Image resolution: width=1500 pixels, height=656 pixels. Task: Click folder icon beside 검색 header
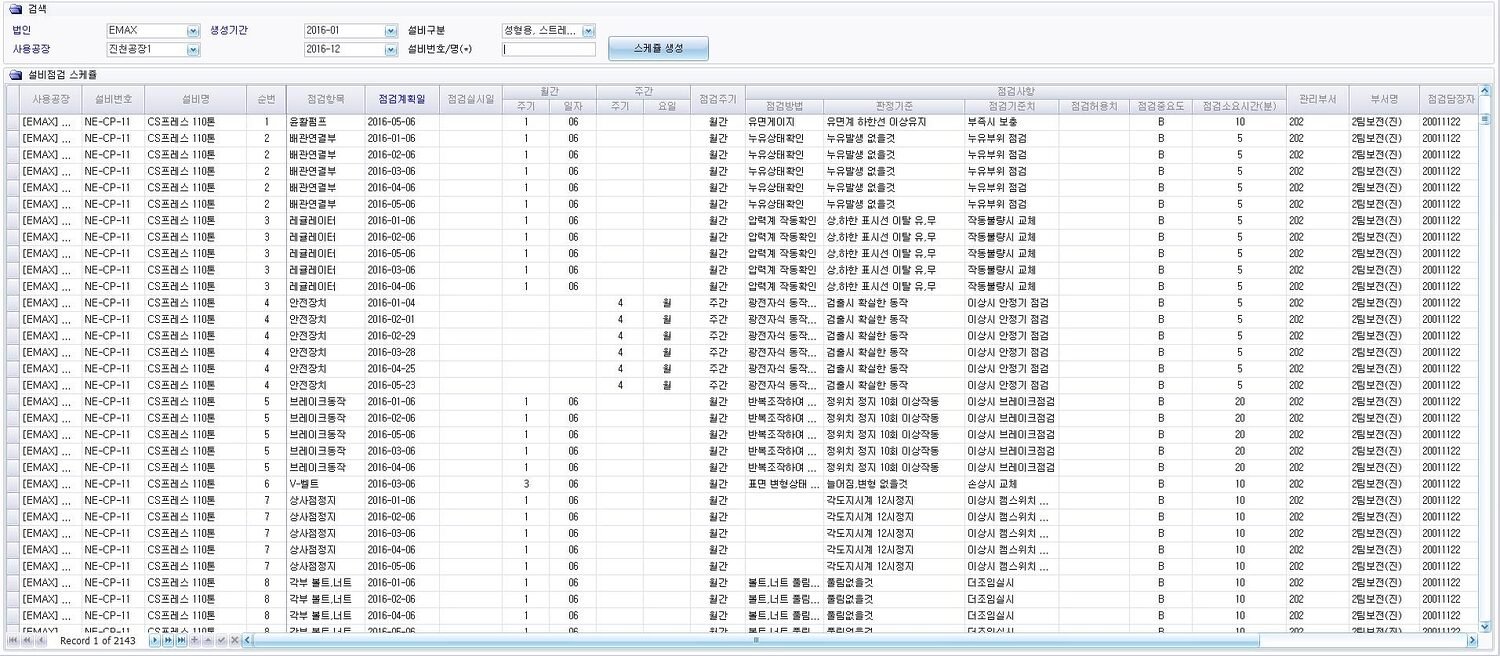point(15,9)
